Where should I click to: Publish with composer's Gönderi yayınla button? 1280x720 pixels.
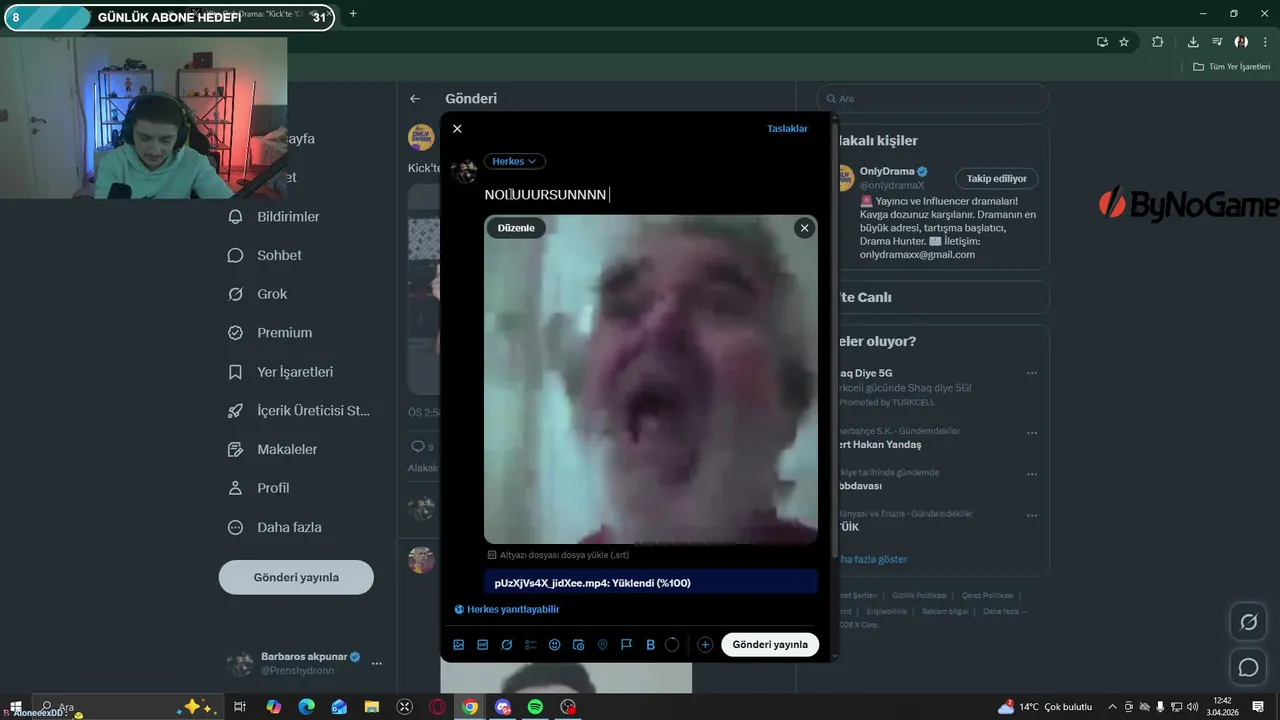tap(770, 645)
